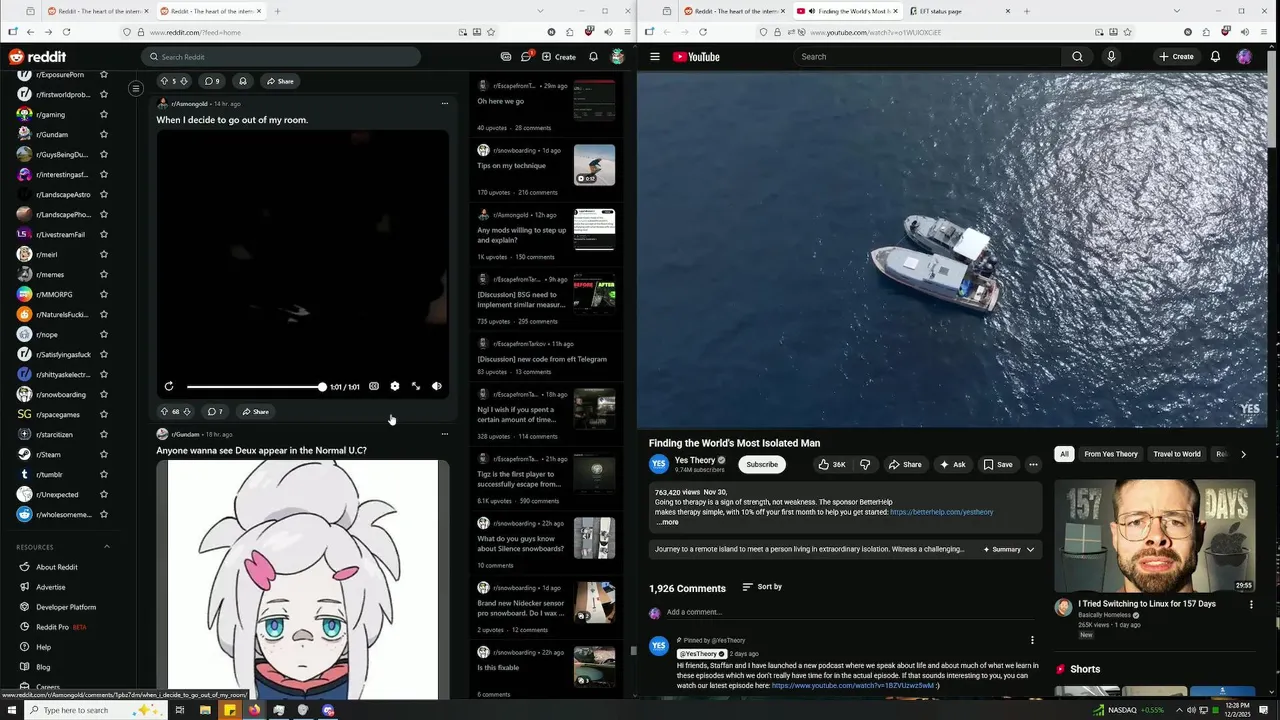This screenshot has height=720, width=1280.
Task: Expand the video Summary section
Action: [x=1009, y=549]
